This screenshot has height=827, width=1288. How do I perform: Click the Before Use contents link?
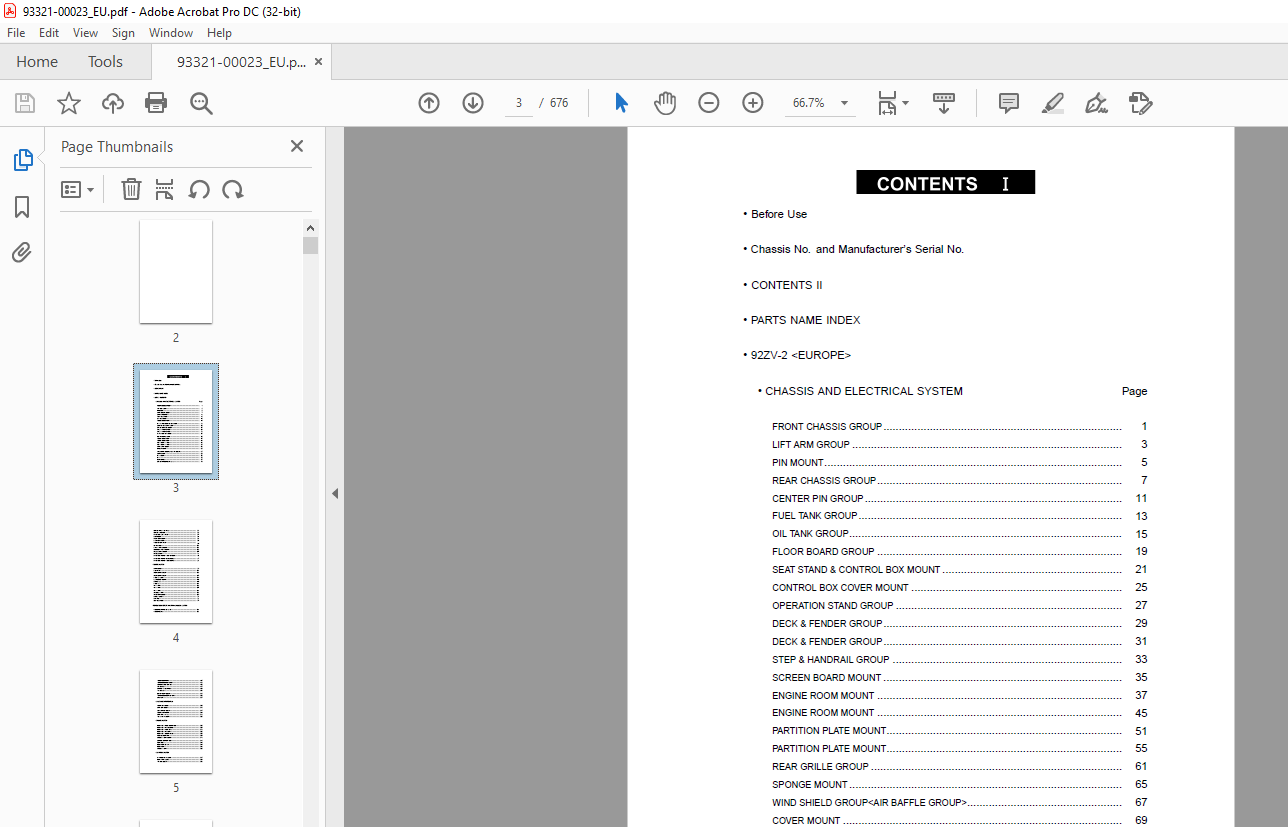[x=779, y=214]
